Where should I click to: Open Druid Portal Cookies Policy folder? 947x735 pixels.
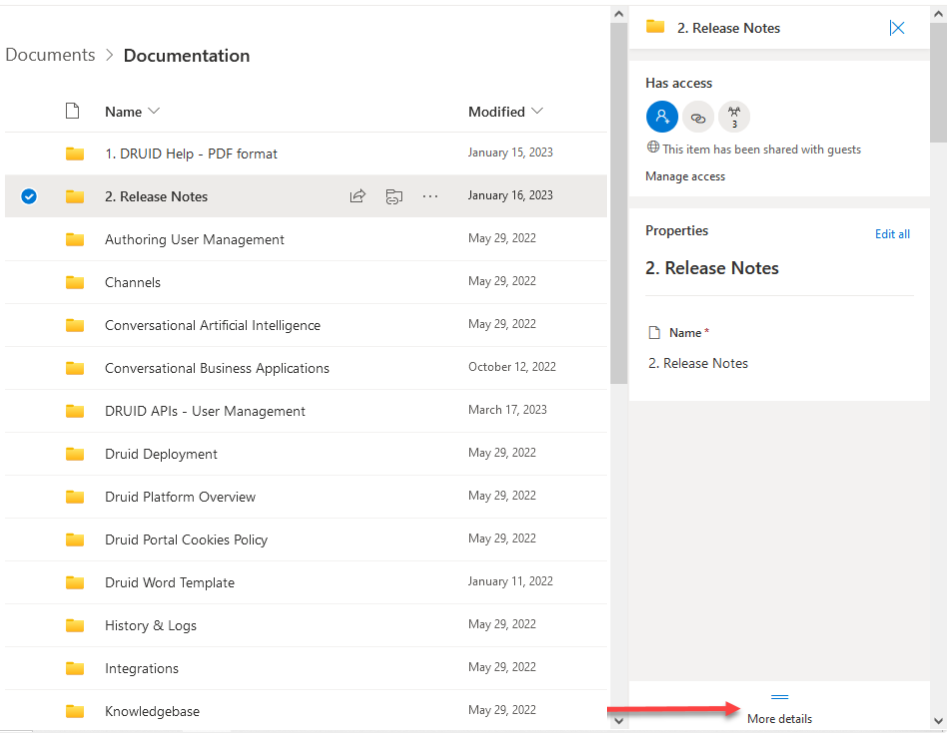tap(186, 540)
